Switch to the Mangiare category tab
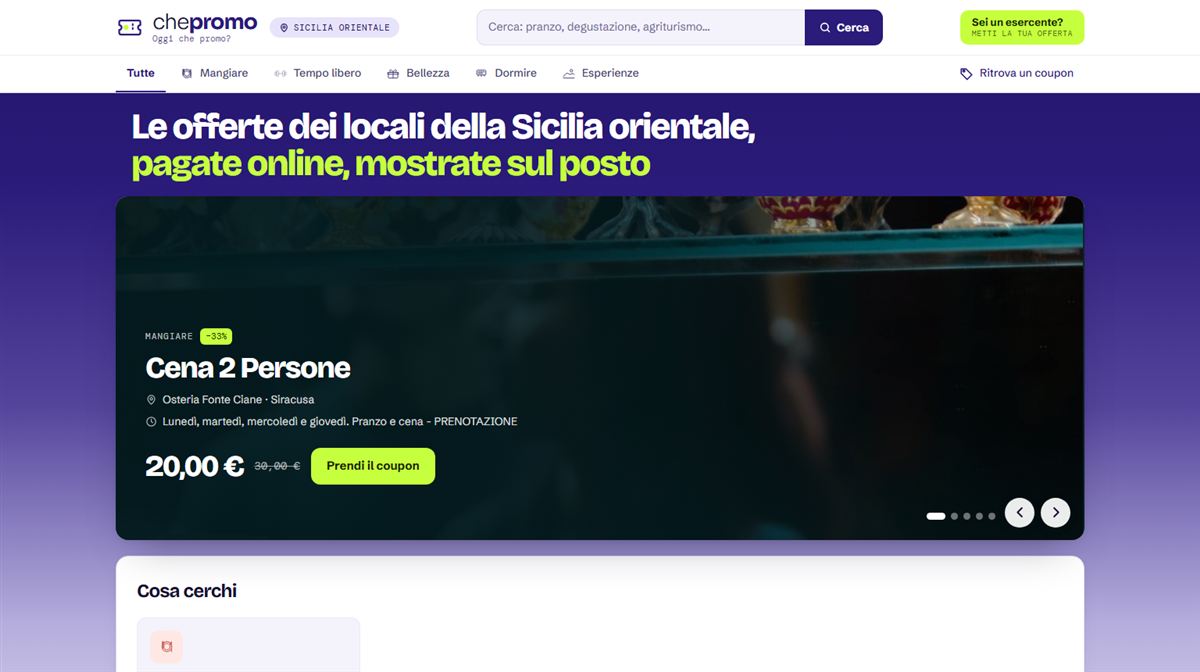This screenshot has width=1200, height=672. [x=214, y=73]
